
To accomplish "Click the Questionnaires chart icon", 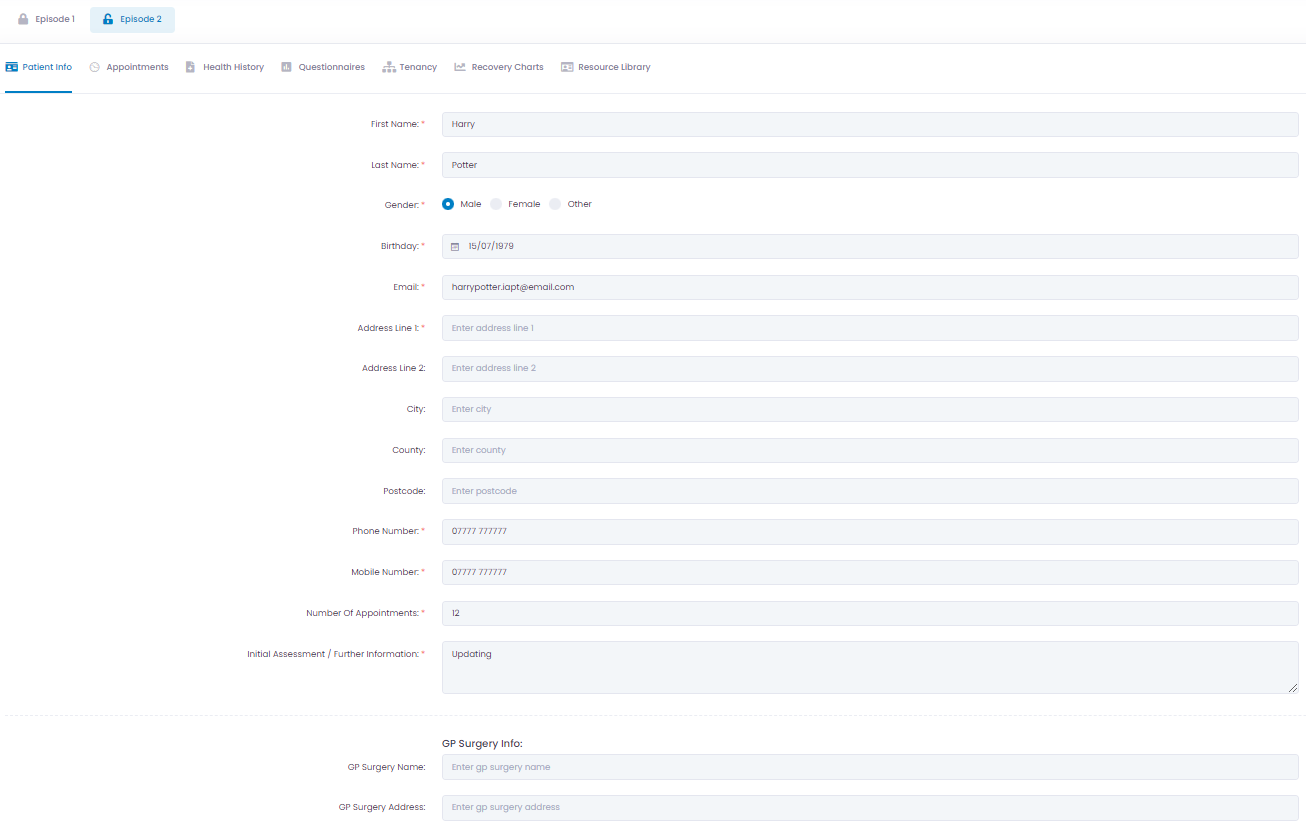I will pos(286,67).
